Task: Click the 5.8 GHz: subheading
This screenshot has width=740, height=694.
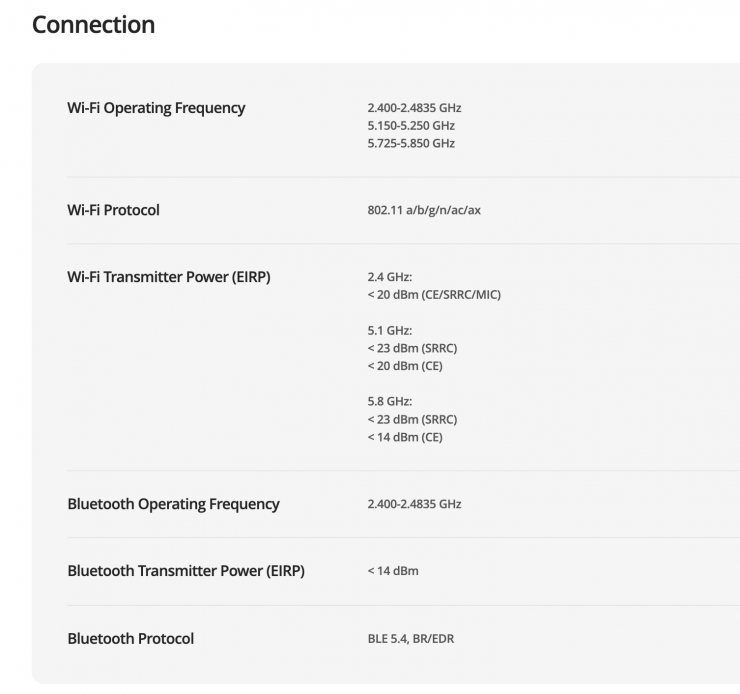Action: coord(390,401)
